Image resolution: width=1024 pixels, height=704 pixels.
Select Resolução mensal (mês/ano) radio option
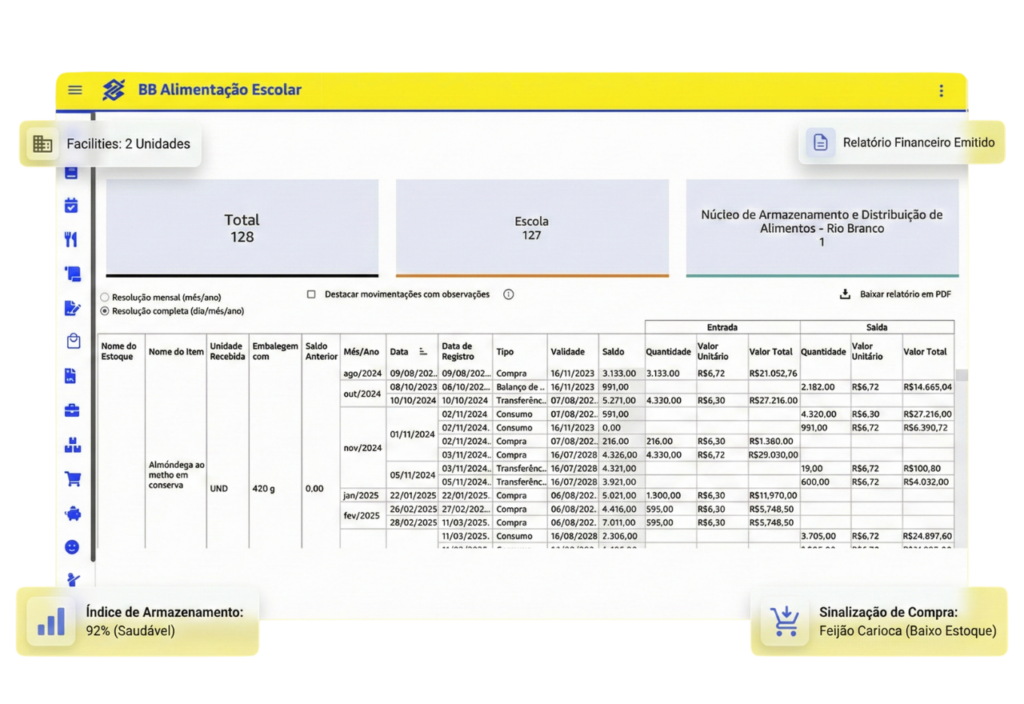click(105, 298)
